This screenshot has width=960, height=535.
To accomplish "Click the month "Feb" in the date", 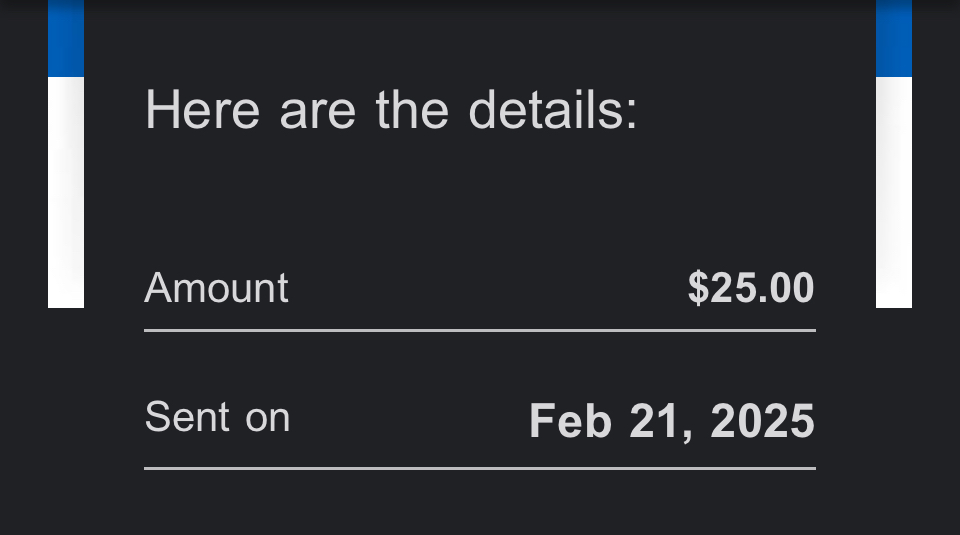I will [570, 421].
